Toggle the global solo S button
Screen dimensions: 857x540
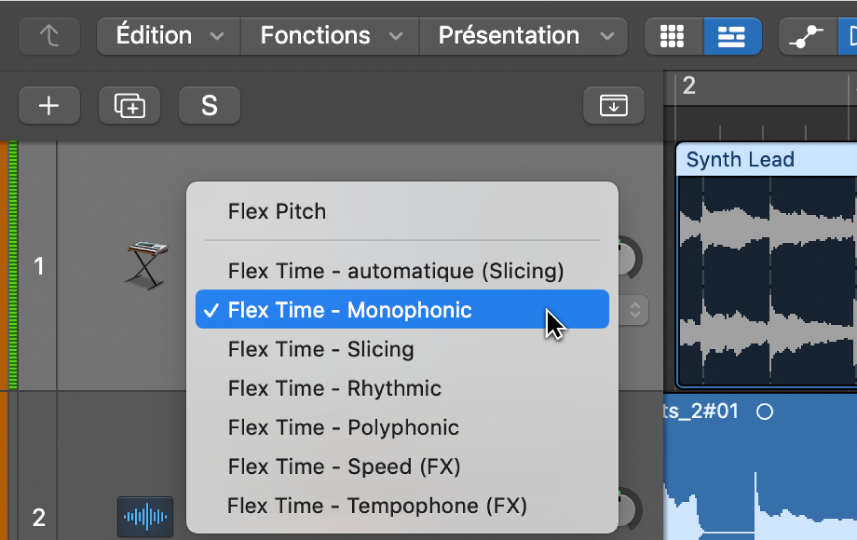click(209, 105)
